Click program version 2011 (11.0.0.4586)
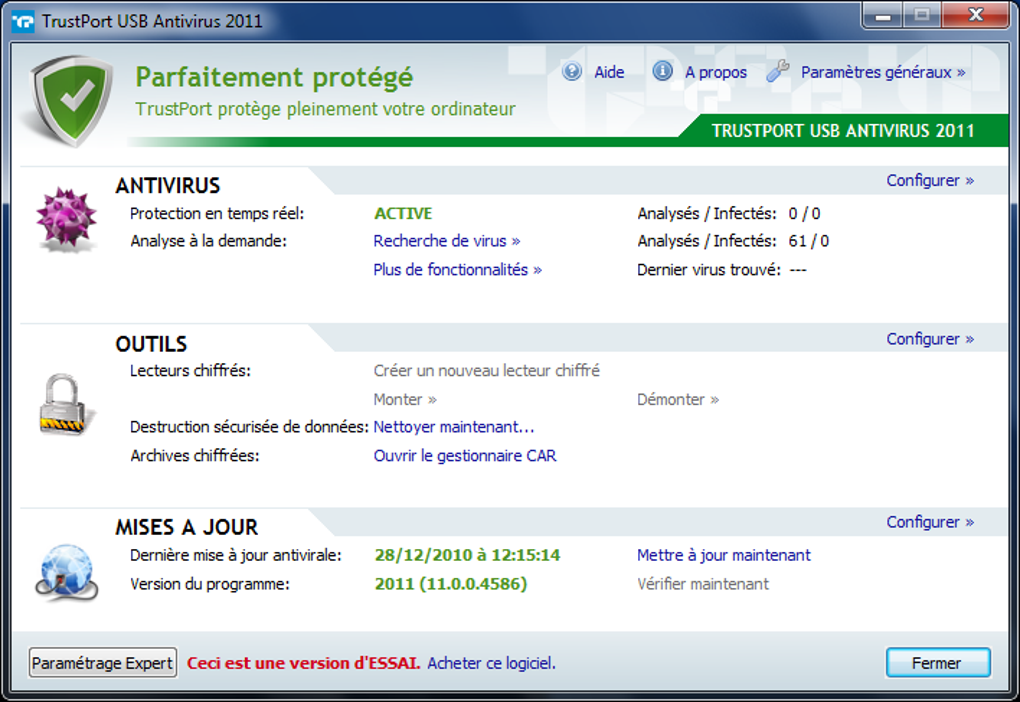Image resolution: width=1020 pixels, height=702 pixels. (x=451, y=584)
